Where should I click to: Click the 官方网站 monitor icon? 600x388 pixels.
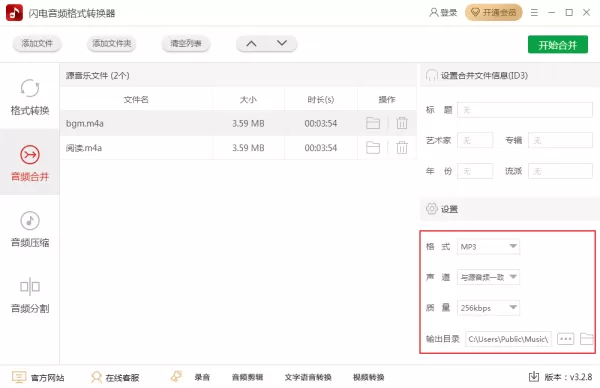click(x=19, y=377)
